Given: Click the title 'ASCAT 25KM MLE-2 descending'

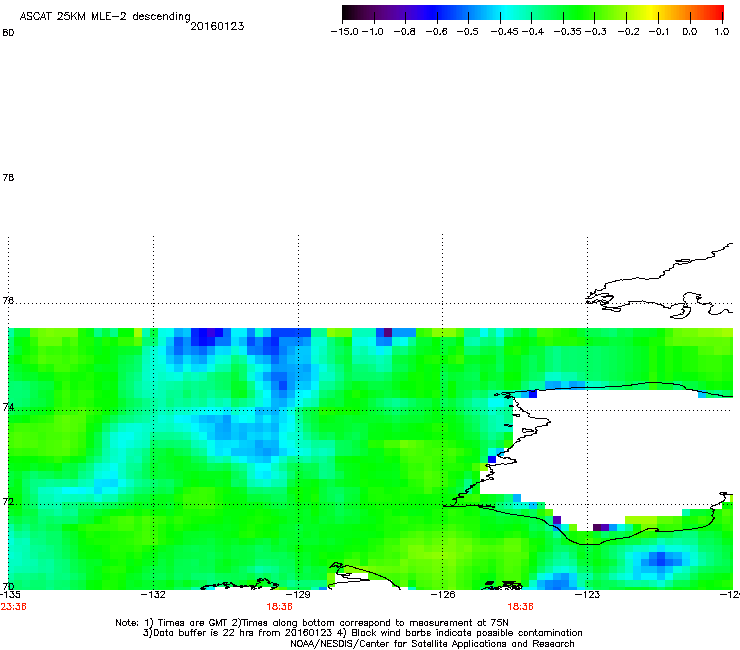Looking at the screenshot, I should coord(105,16).
